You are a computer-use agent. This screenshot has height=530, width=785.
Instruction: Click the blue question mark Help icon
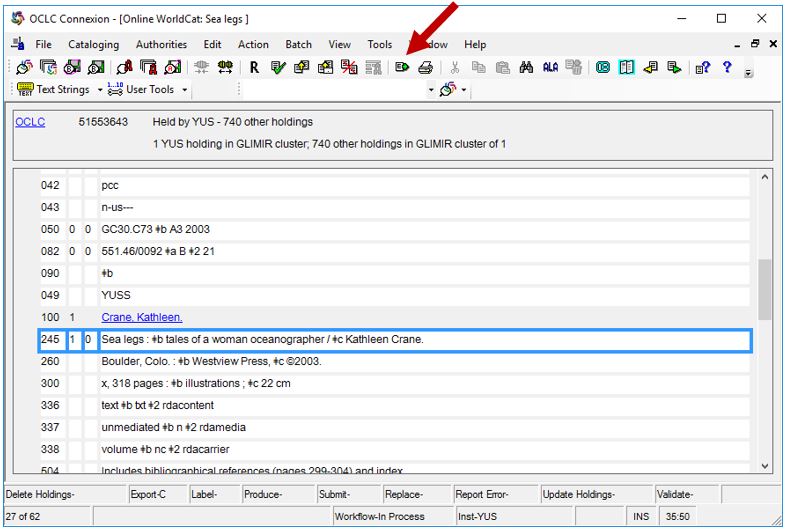coord(727,67)
